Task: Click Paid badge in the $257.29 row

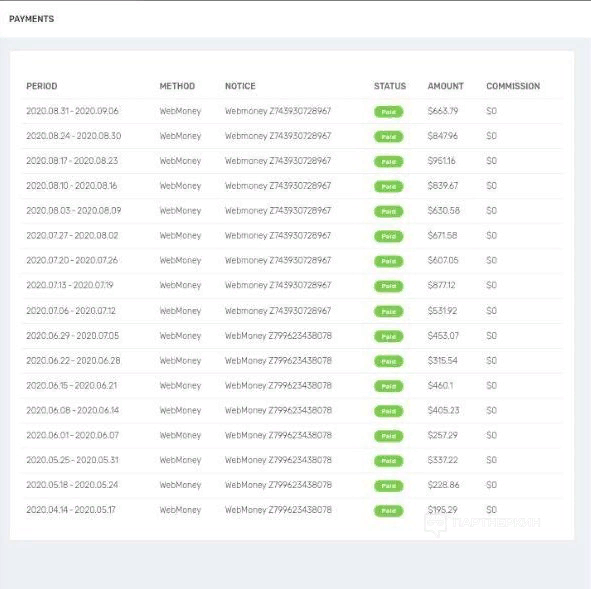Action: point(389,436)
